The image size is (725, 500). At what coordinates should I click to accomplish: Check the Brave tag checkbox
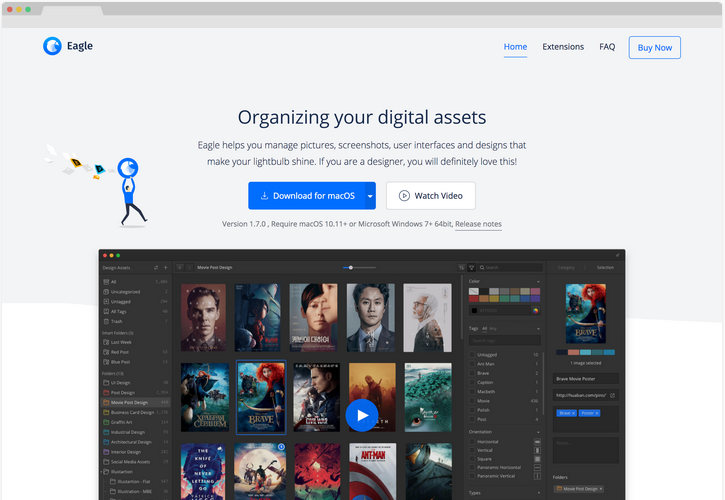(472, 373)
